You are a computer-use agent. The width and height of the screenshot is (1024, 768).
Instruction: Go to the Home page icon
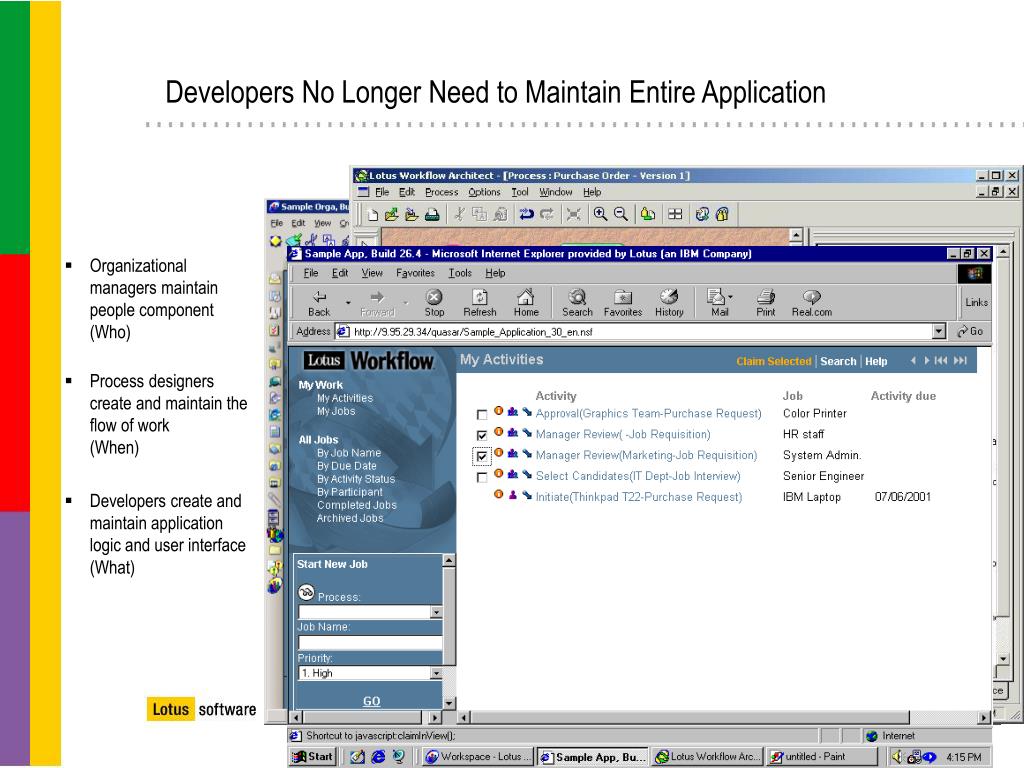point(526,304)
